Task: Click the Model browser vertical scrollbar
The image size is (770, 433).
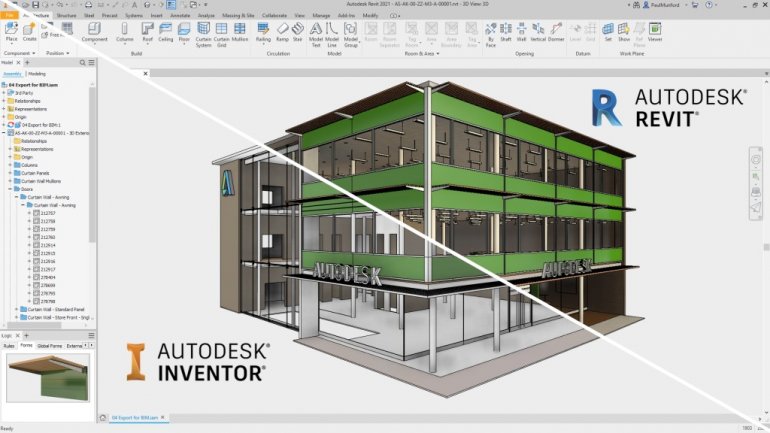Action: click(x=92, y=164)
